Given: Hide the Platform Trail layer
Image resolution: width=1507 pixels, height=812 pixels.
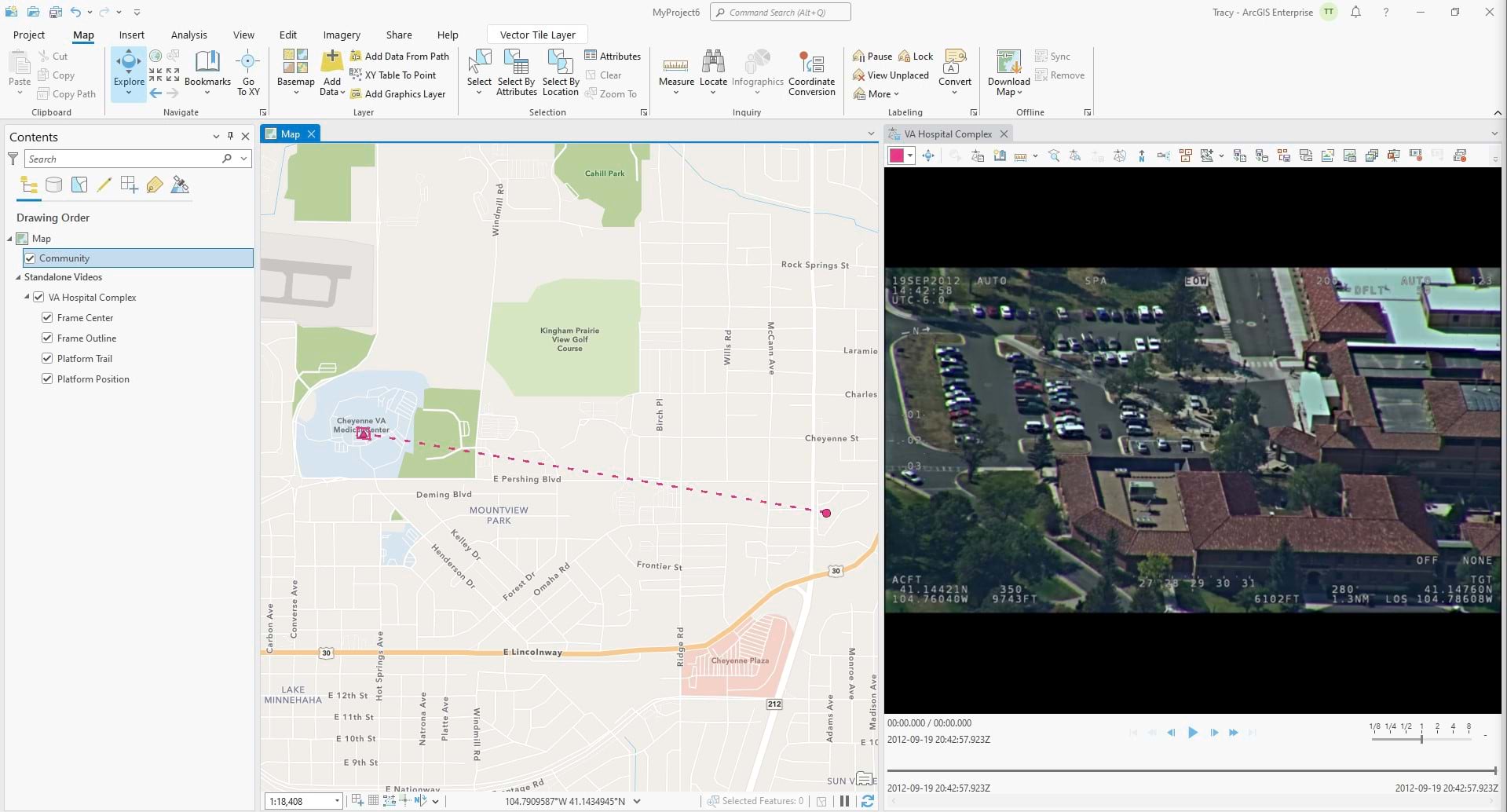Looking at the screenshot, I should (x=47, y=359).
